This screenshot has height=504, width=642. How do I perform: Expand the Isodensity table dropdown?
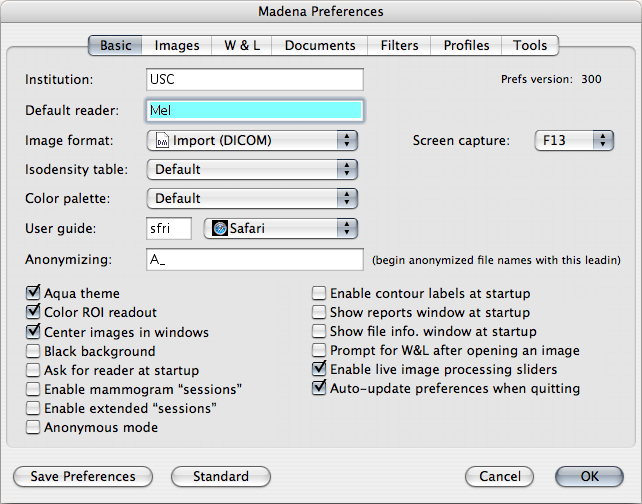252,170
